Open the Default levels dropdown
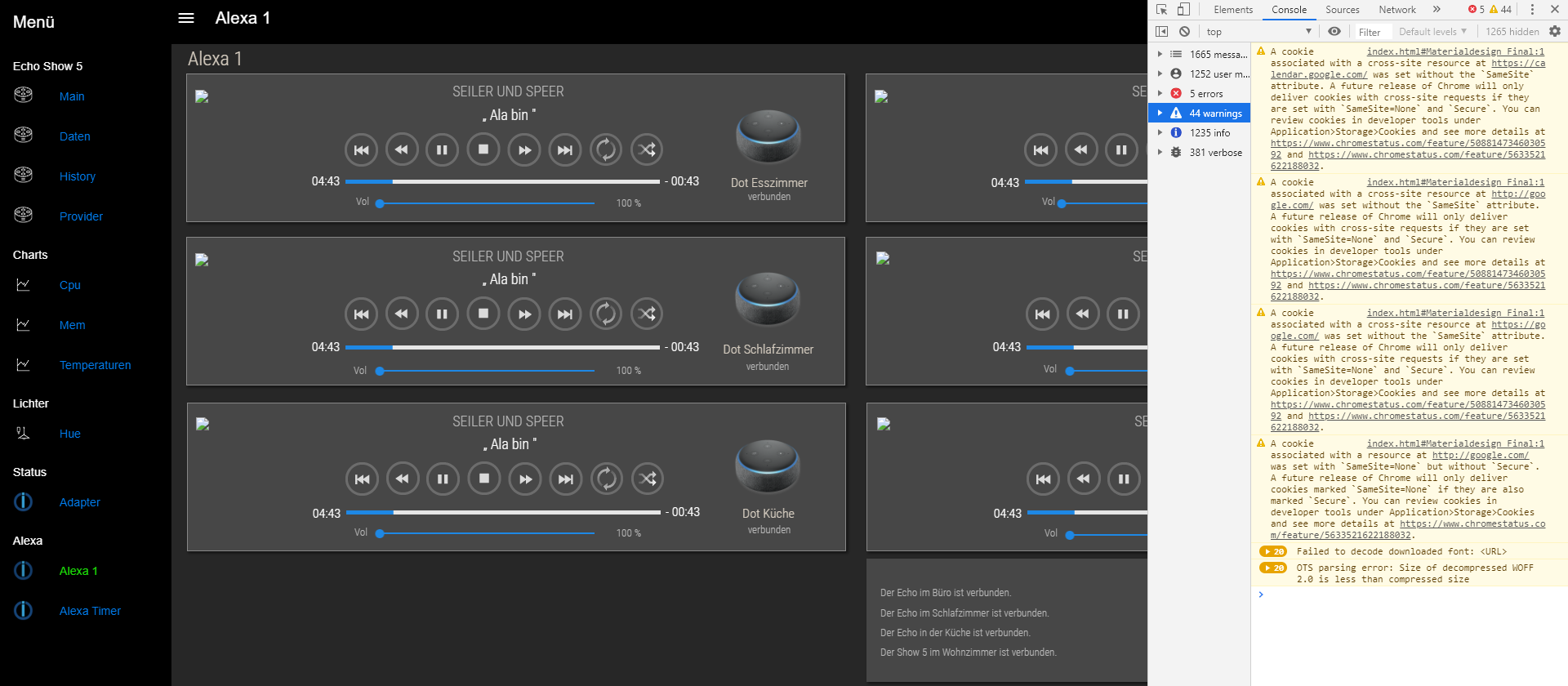This screenshot has width=1568, height=686. click(x=1432, y=31)
